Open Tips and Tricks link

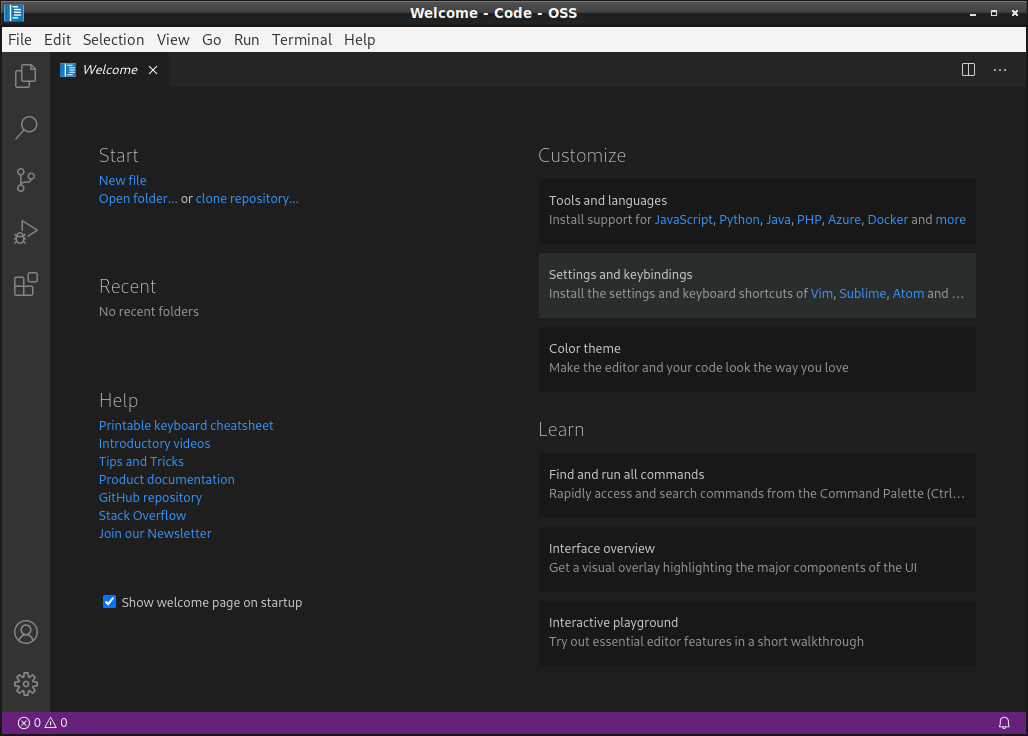pos(141,461)
